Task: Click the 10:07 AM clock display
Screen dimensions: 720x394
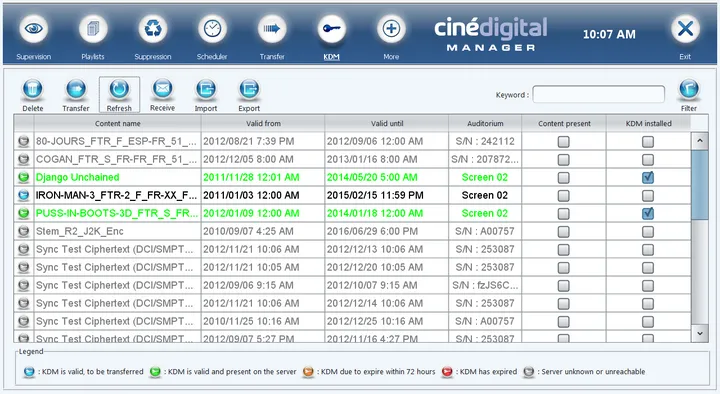Action: 609,34
